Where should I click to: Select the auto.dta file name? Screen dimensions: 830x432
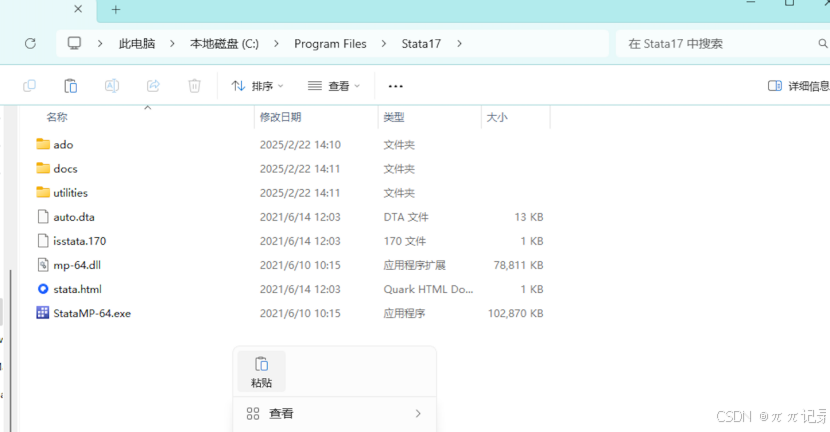coord(74,217)
